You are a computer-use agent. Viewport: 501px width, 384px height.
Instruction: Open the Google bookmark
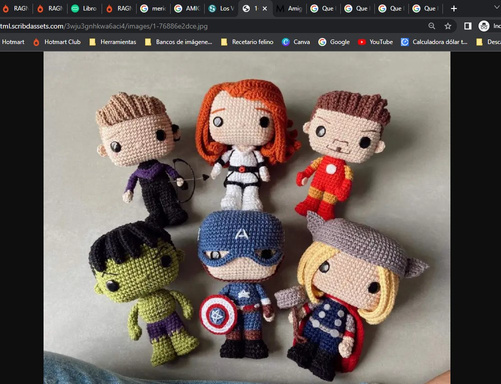[334, 42]
